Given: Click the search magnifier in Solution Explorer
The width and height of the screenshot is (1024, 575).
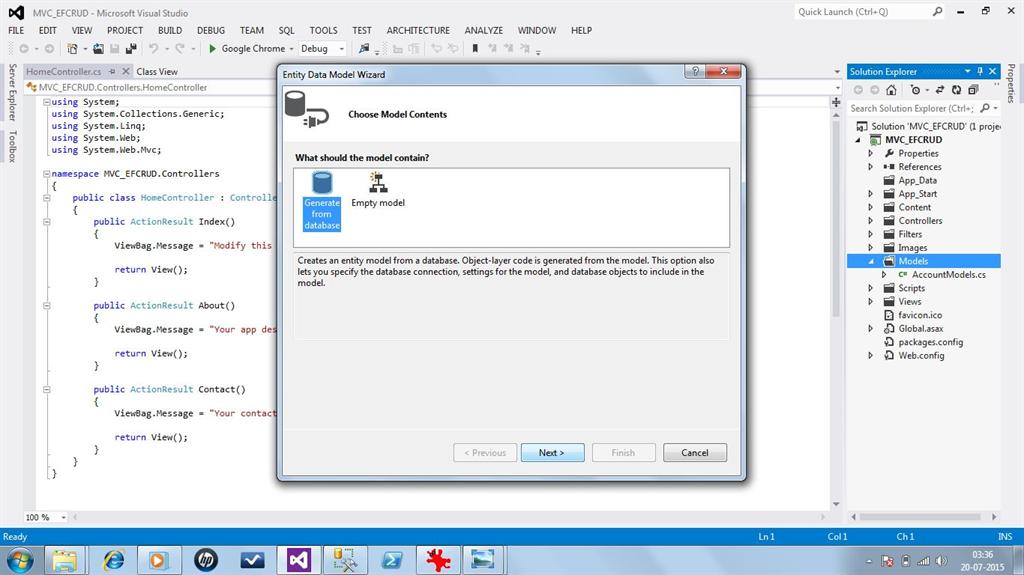Looking at the screenshot, I should click(985, 108).
